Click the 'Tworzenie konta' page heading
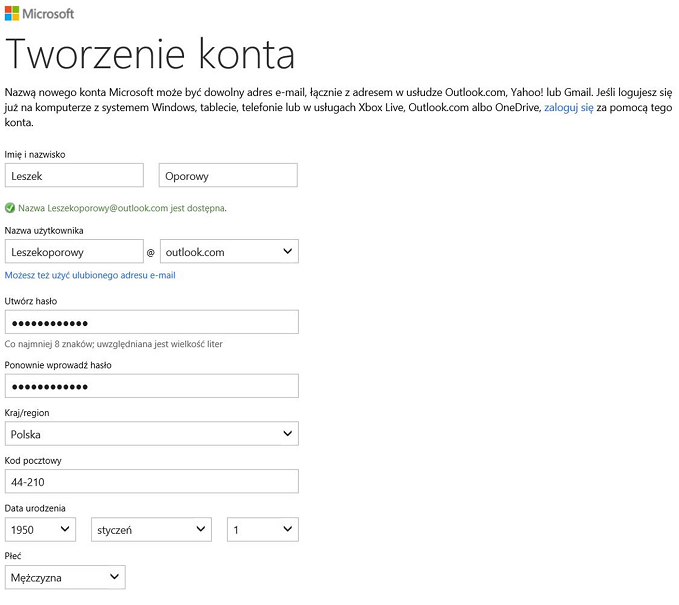Screen dimensions: 679x605 pyautogui.click(x=150, y=54)
